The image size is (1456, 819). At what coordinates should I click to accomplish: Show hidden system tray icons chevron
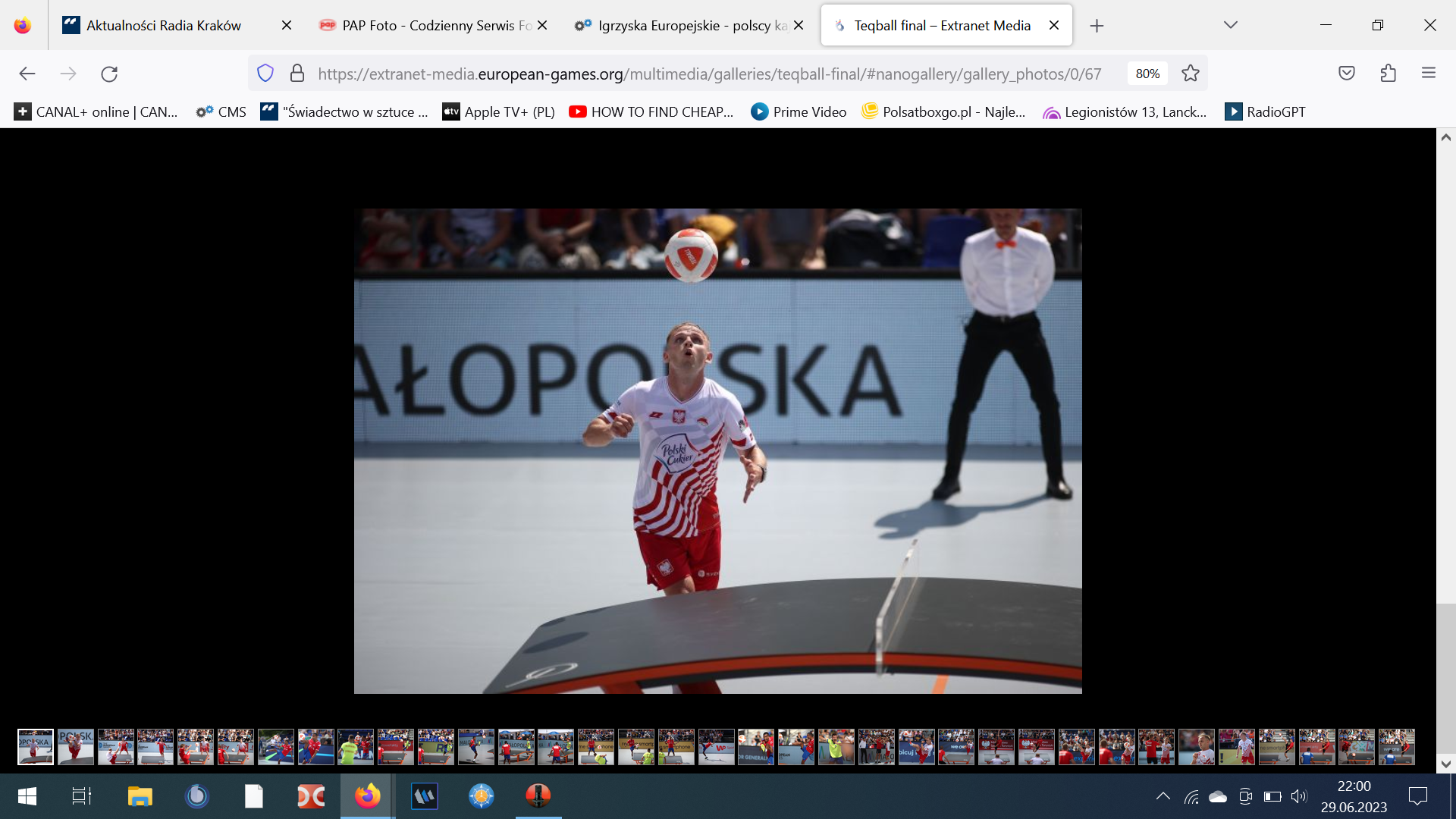(1163, 796)
